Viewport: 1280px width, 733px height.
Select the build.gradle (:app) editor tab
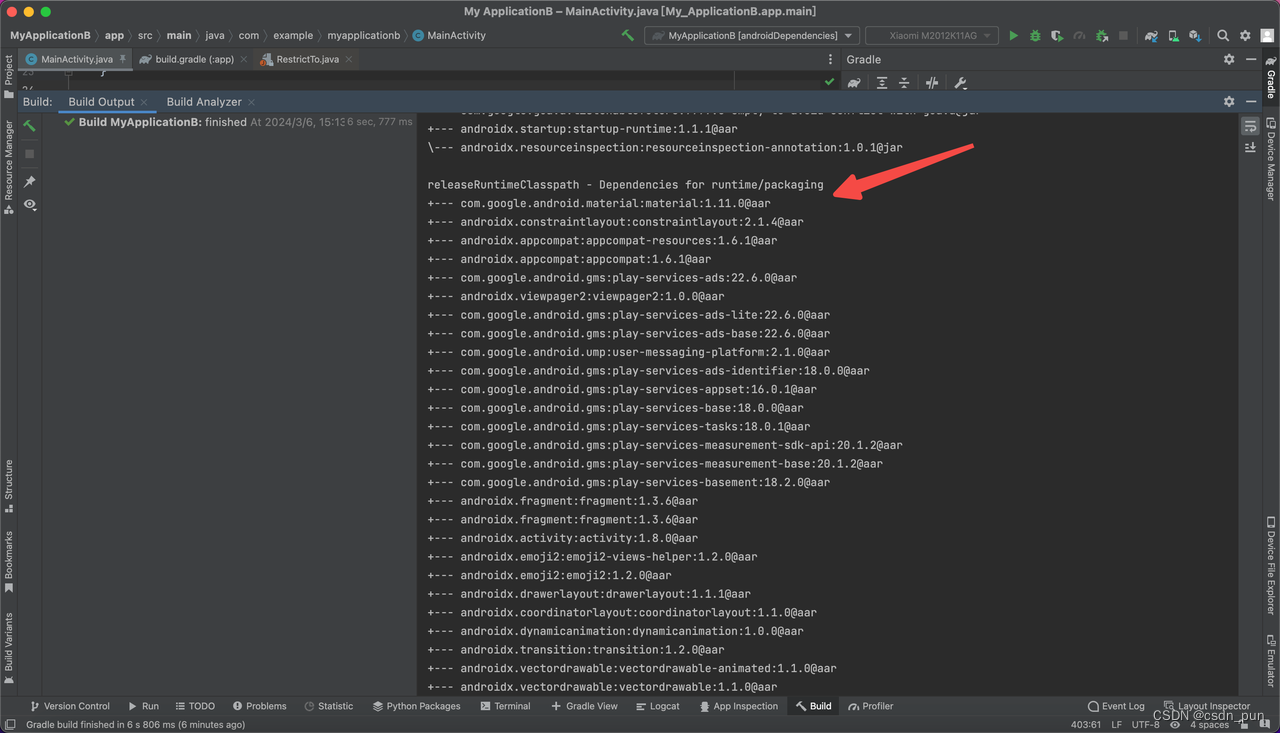(195, 59)
